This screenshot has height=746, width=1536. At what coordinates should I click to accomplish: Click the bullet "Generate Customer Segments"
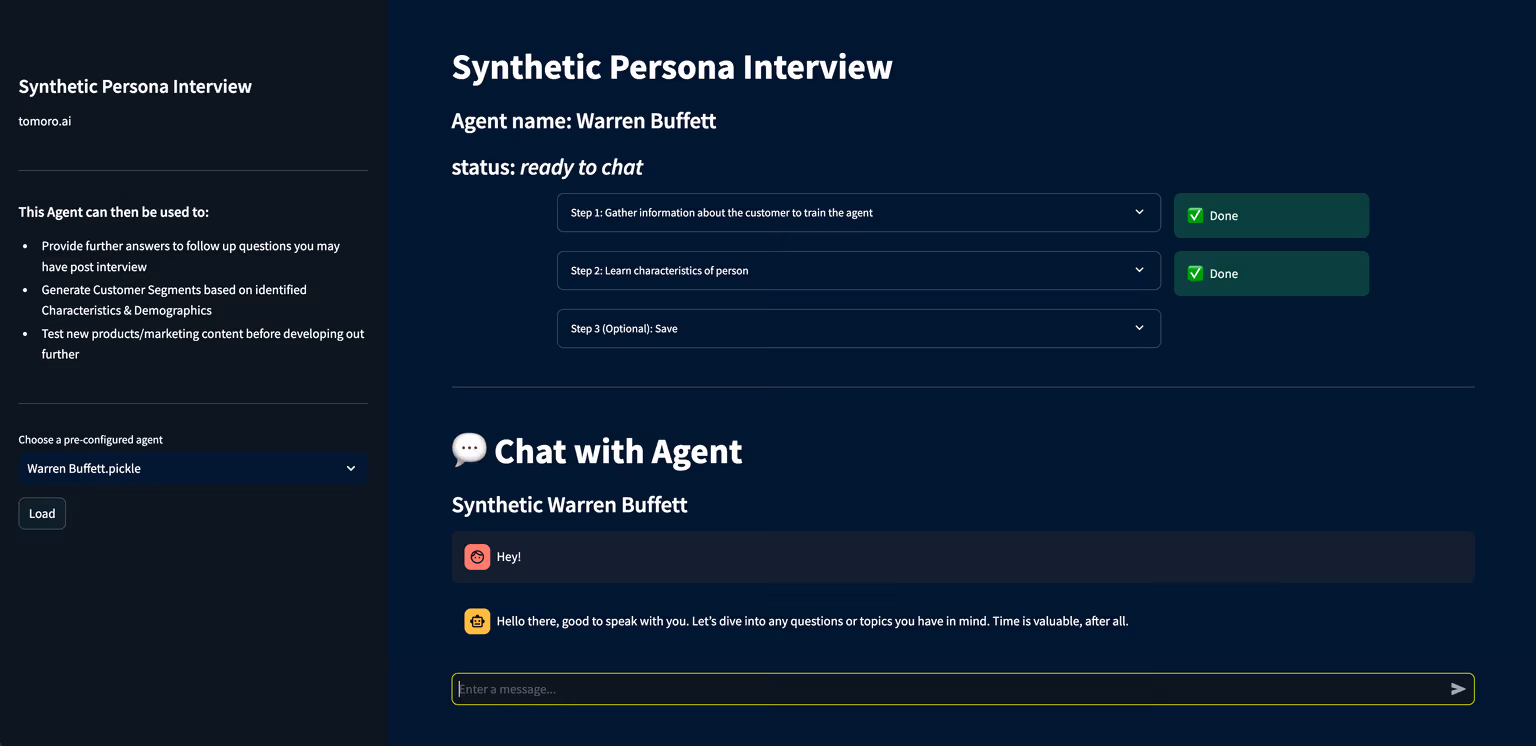click(x=174, y=300)
